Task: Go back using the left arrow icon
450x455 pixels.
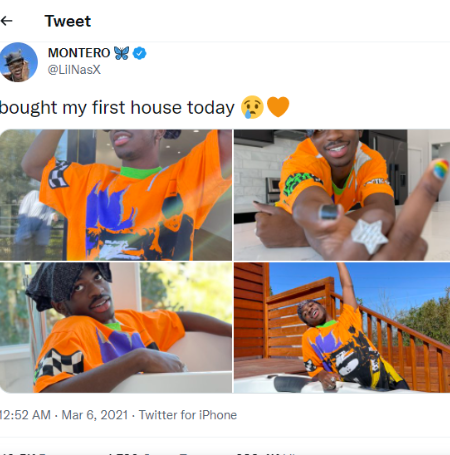Action: point(7,21)
